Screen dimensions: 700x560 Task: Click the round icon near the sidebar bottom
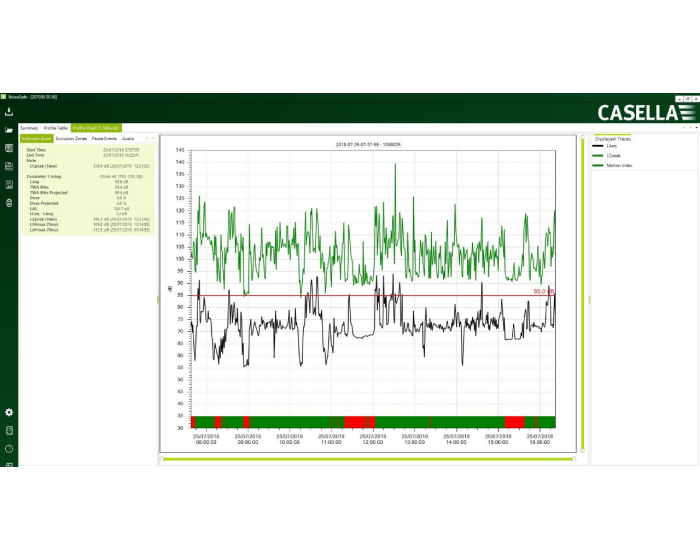click(x=9, y=448)
